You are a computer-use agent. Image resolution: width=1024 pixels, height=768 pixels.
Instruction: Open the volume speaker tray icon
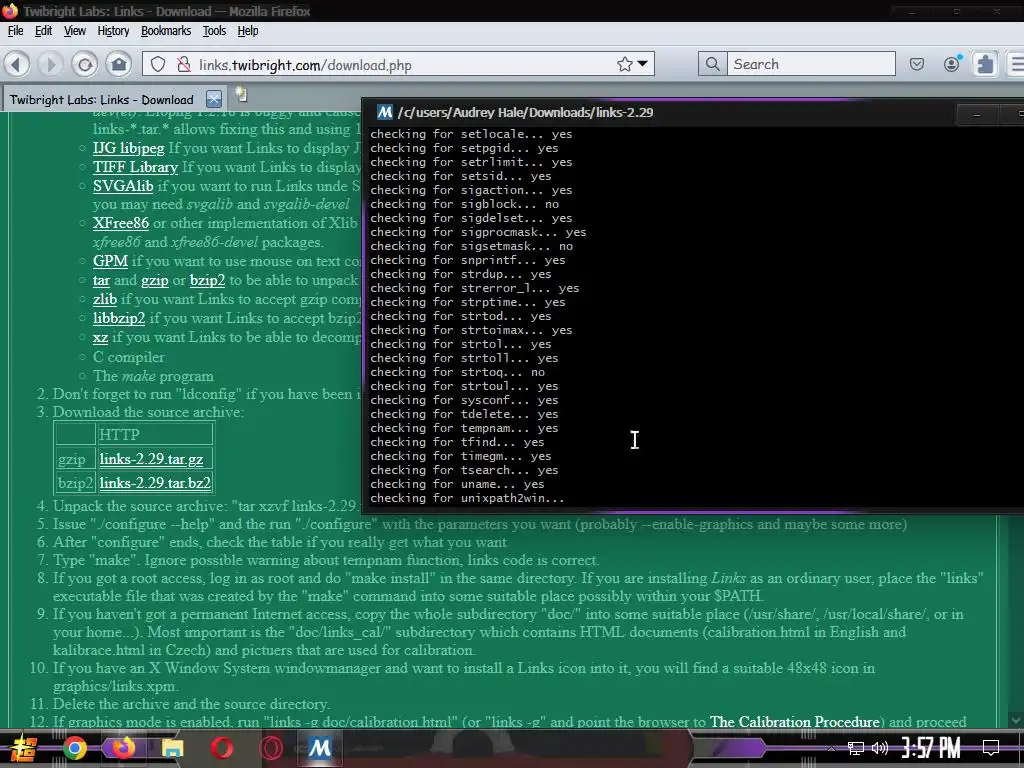[880, 748]
